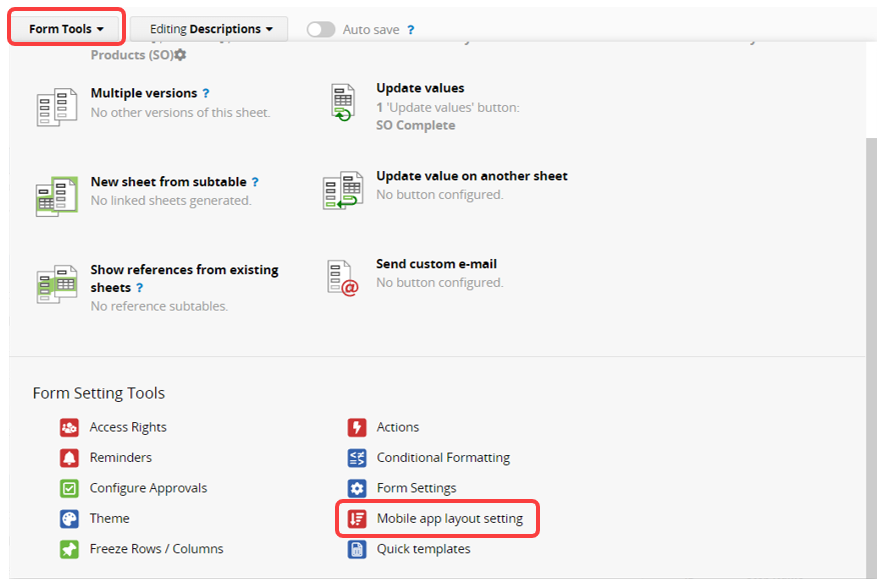Click the Conditional Formatting icon

pos(357,458)
